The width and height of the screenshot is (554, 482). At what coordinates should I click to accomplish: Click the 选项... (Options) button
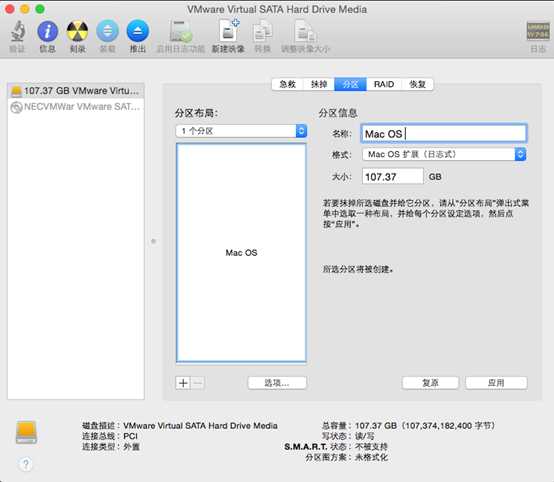[x=277, y=383]
